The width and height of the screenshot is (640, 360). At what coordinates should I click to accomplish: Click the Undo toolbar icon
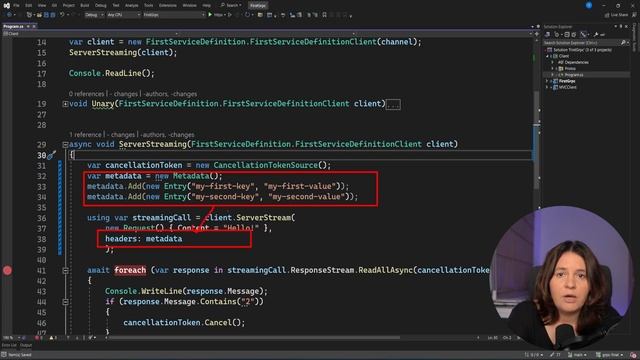point(62,15)
